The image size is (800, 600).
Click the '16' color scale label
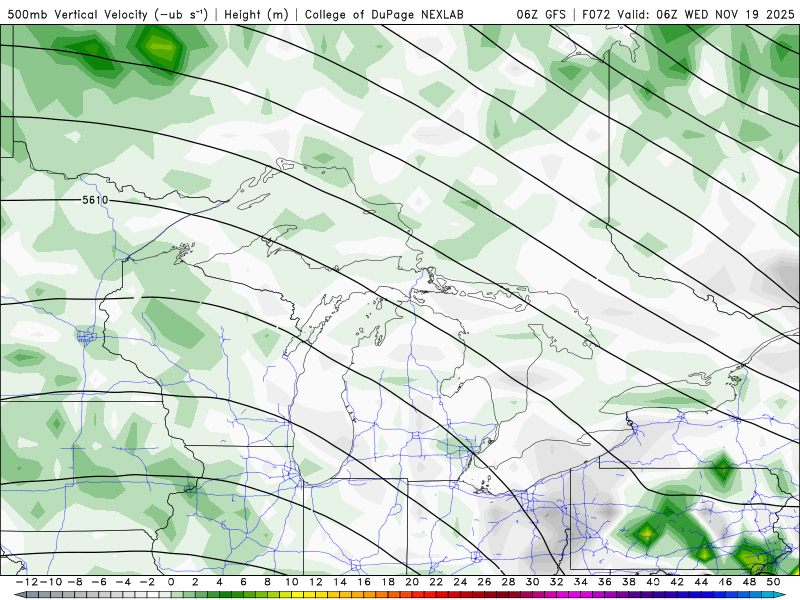(364, 582)
